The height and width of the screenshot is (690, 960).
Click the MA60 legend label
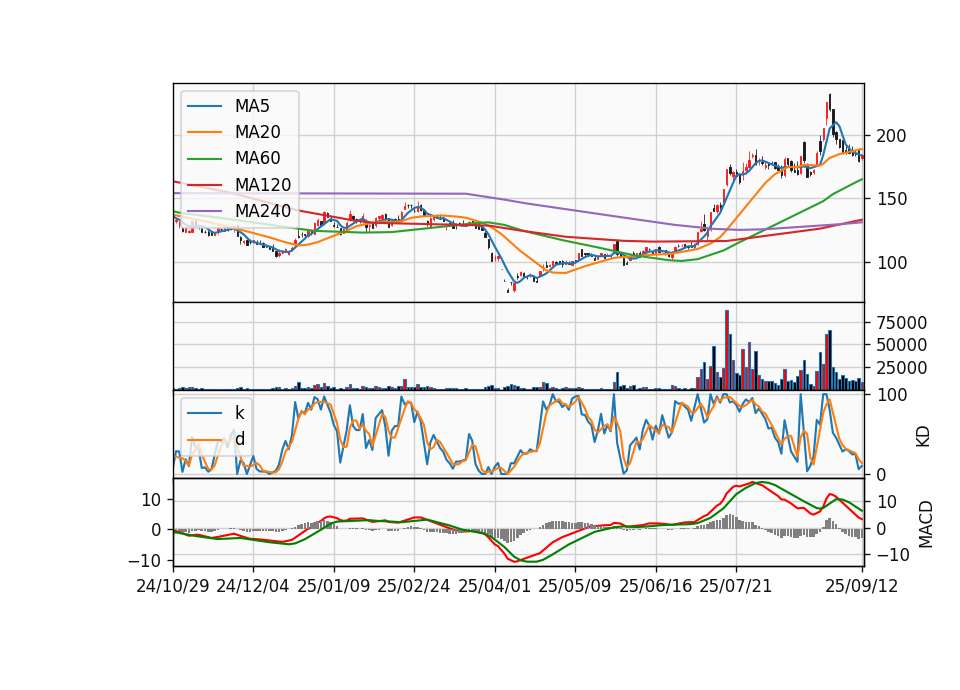pyautogui.click(x=257, y=158)
